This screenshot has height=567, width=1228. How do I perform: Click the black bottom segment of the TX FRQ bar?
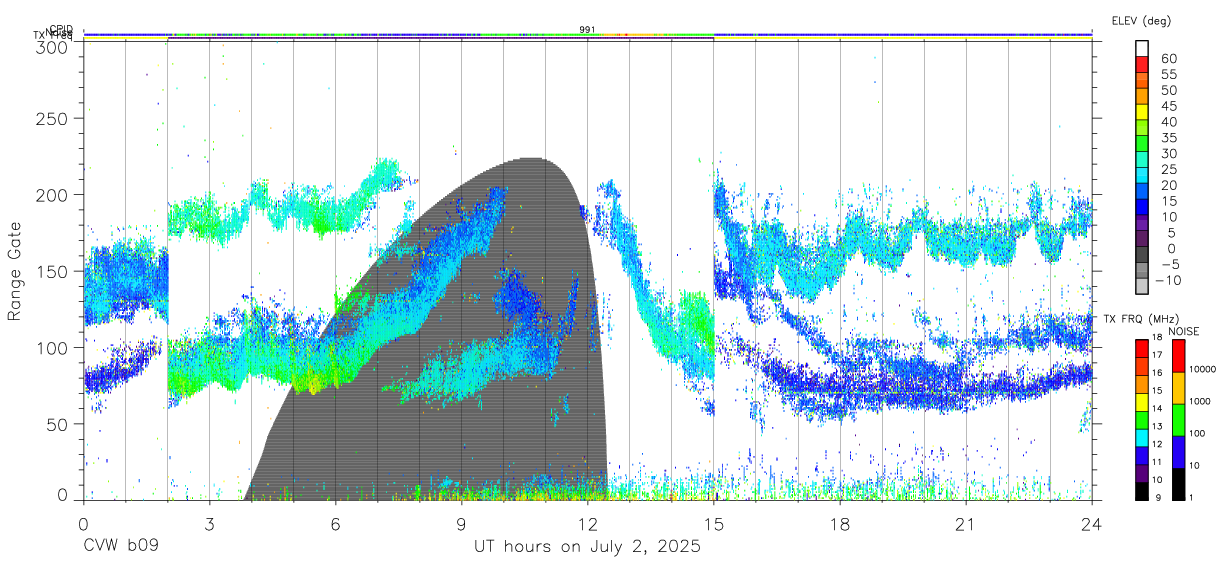tap(1142, 491)
